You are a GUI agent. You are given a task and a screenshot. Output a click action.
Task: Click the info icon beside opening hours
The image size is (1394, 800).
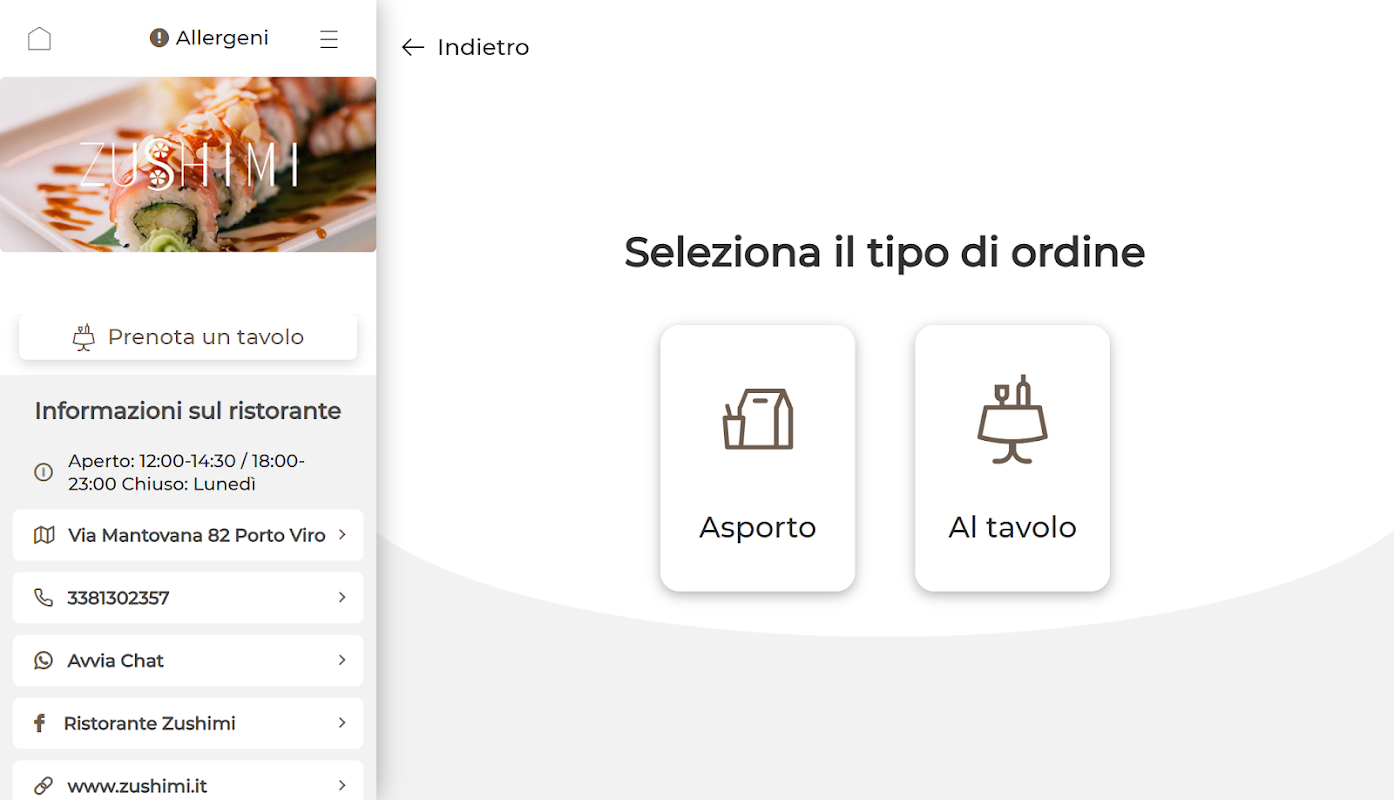pyautogui.click(x=43, y=472)
